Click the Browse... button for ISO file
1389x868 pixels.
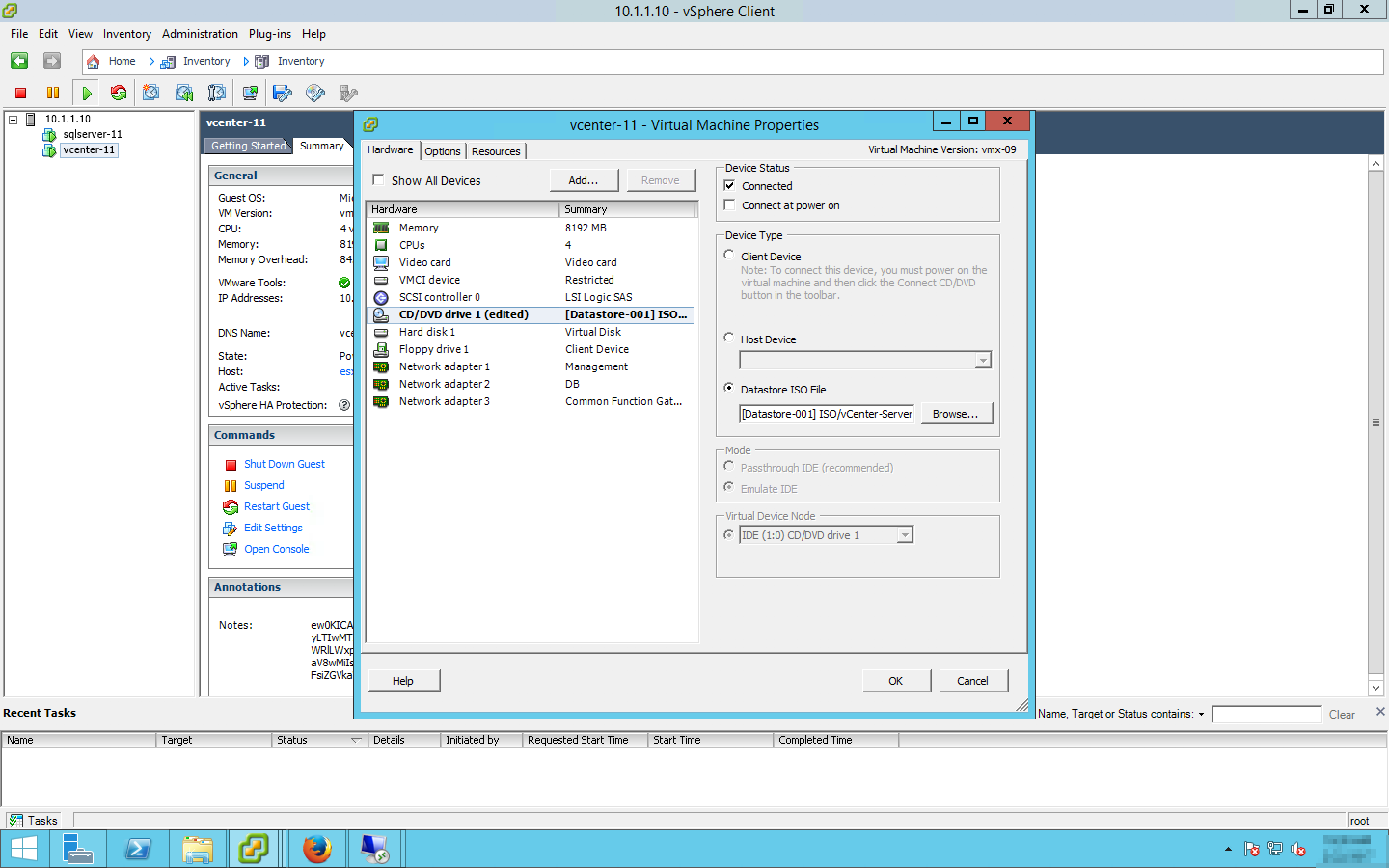coord(955,414)
